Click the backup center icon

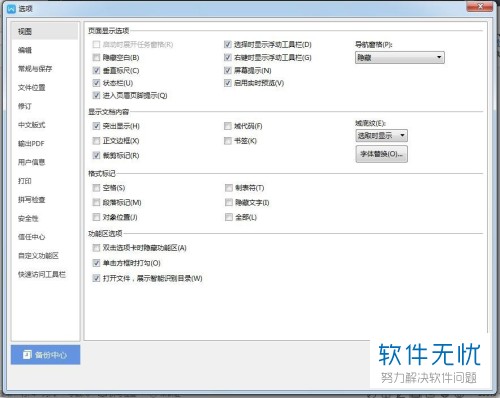[27, 355]
